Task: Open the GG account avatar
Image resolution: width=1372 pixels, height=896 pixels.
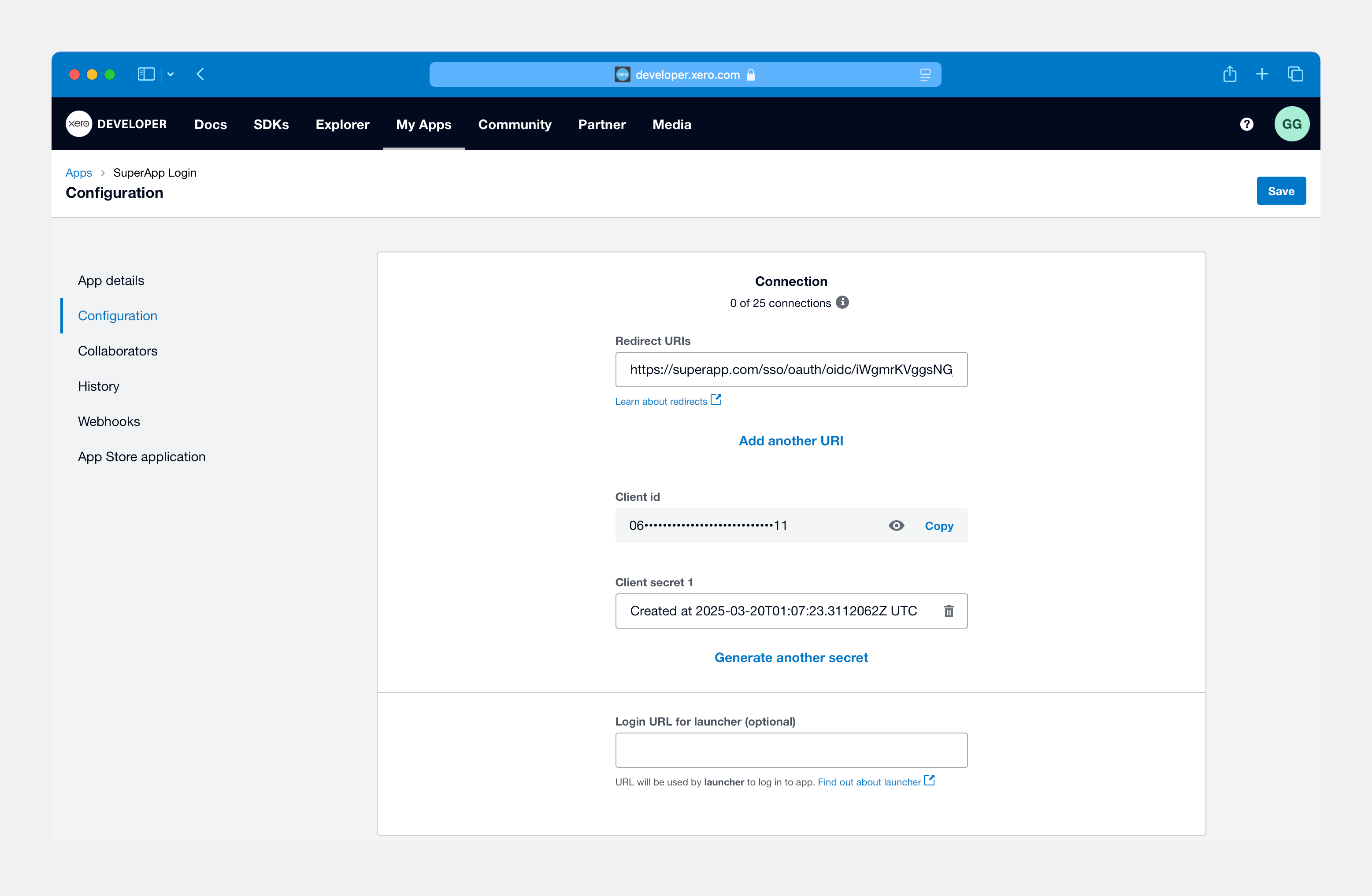Action: [1292, 123]
